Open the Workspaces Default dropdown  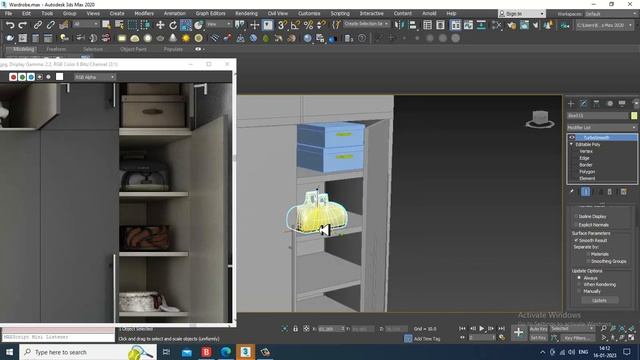611,14
